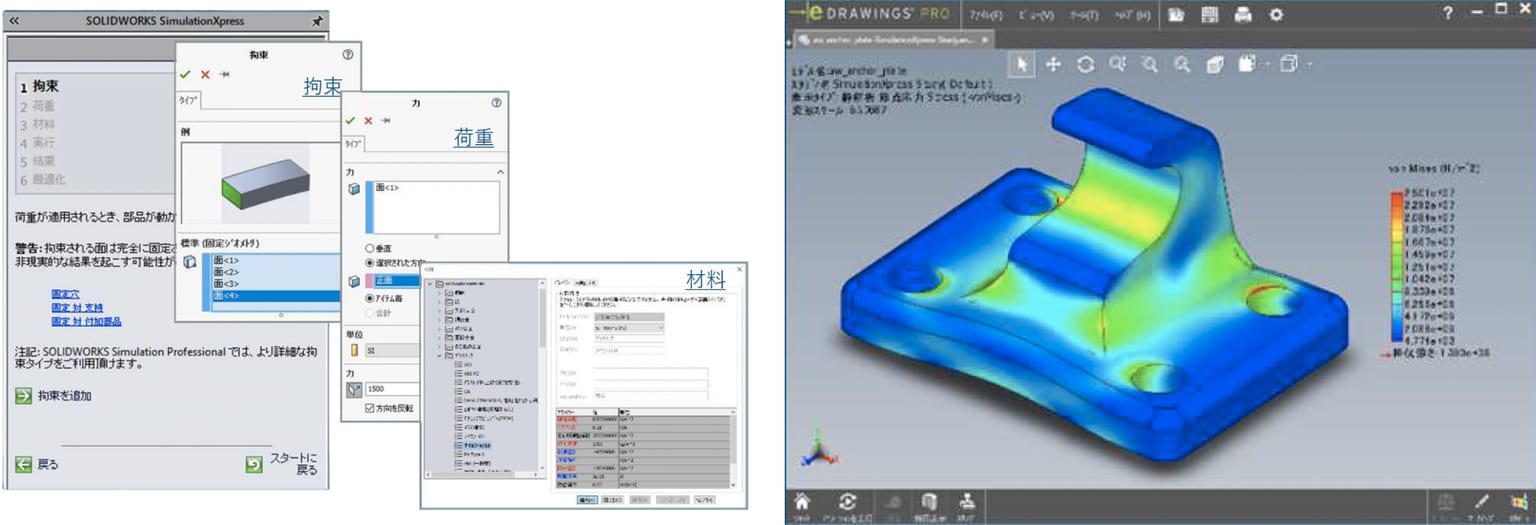Pin the SimulationXpress panel
The image size is (1536, 525).
tap(318, 20)
